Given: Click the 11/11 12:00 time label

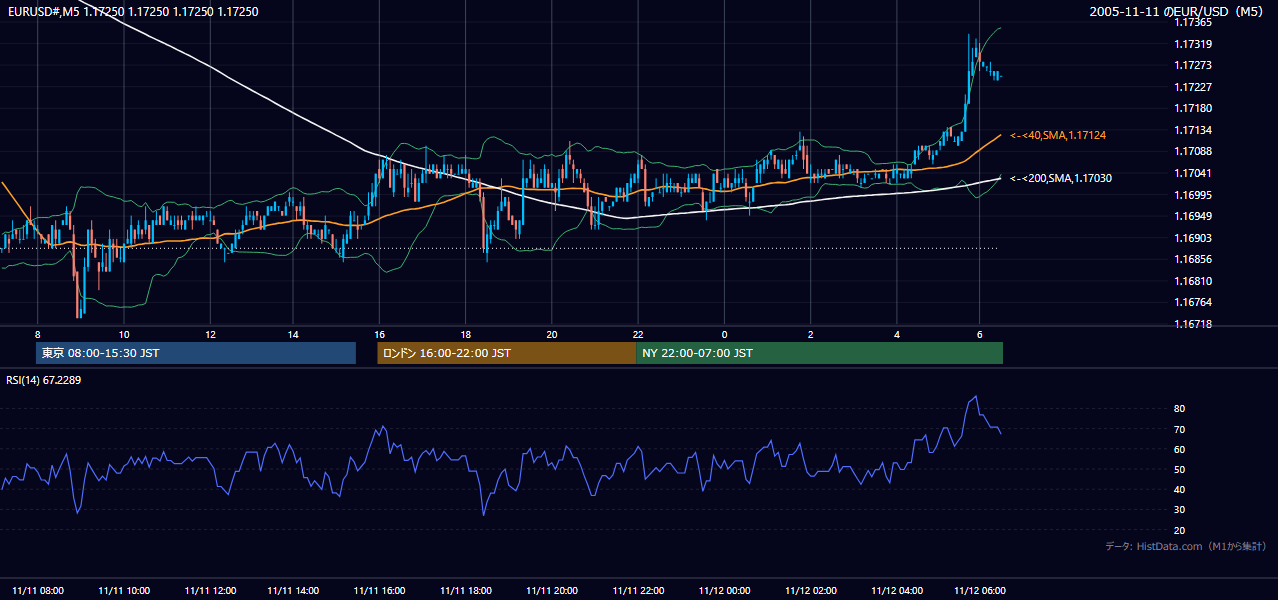Looking at the screenshot, I should pyautogui.click(x=210, y=590).
